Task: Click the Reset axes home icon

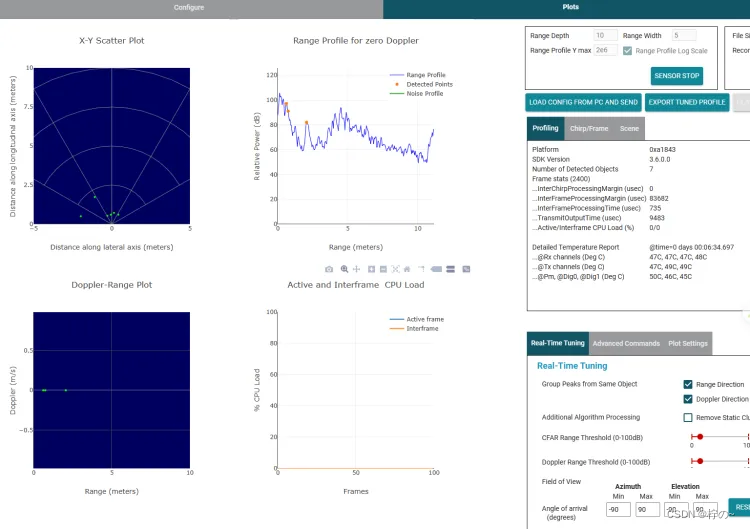Action: (407, 269)
